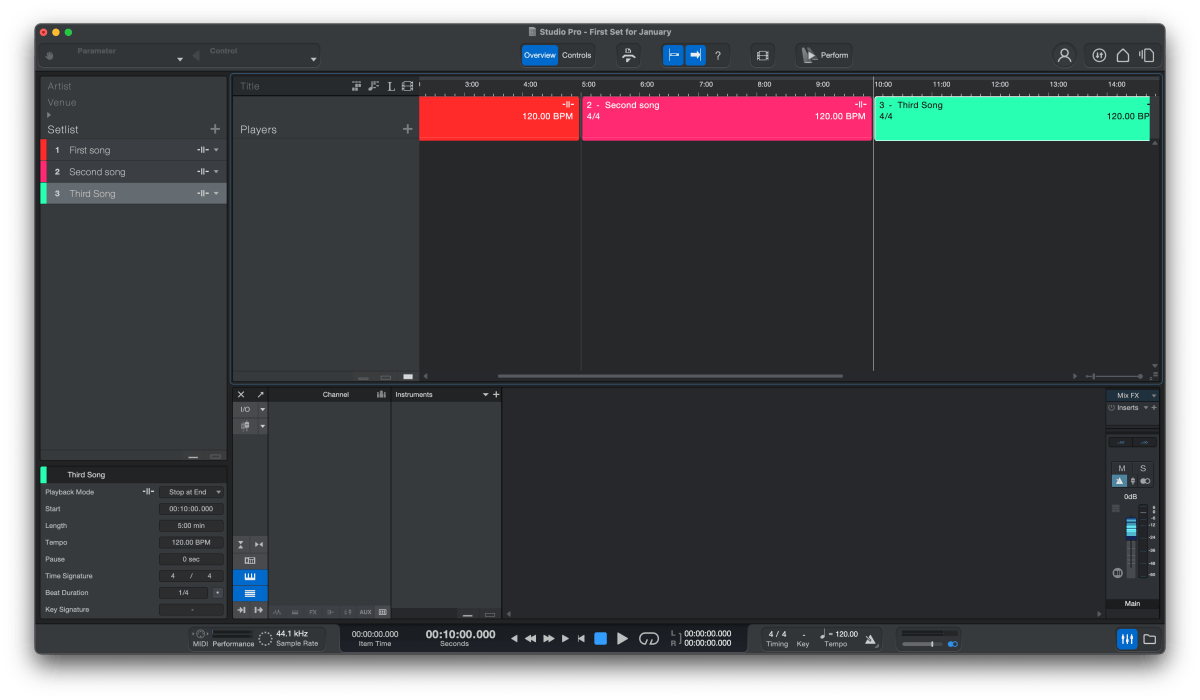Click the bar chart icon next to Channel header
Image resolution: width=1200 pixels, height=700 pixels.
tap(381, 393)
